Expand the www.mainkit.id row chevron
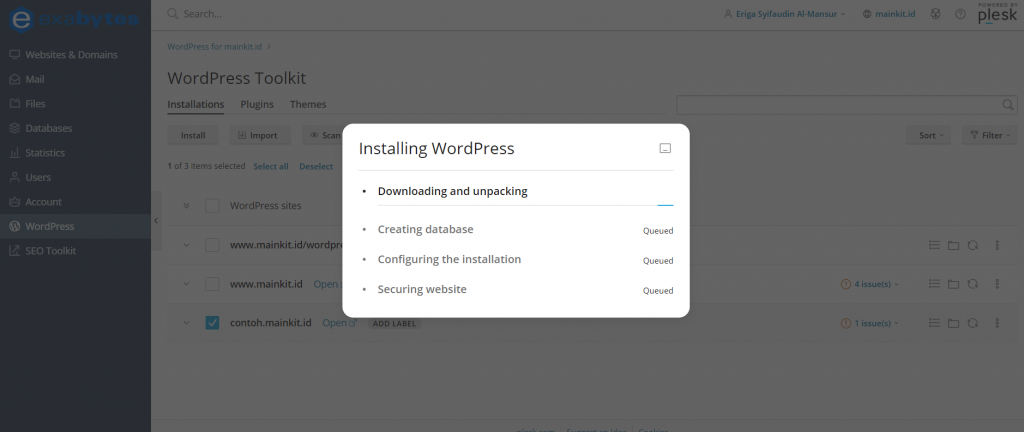Image resolution: width=1024 pixels, height=432 pixels. tap(186, 284)
